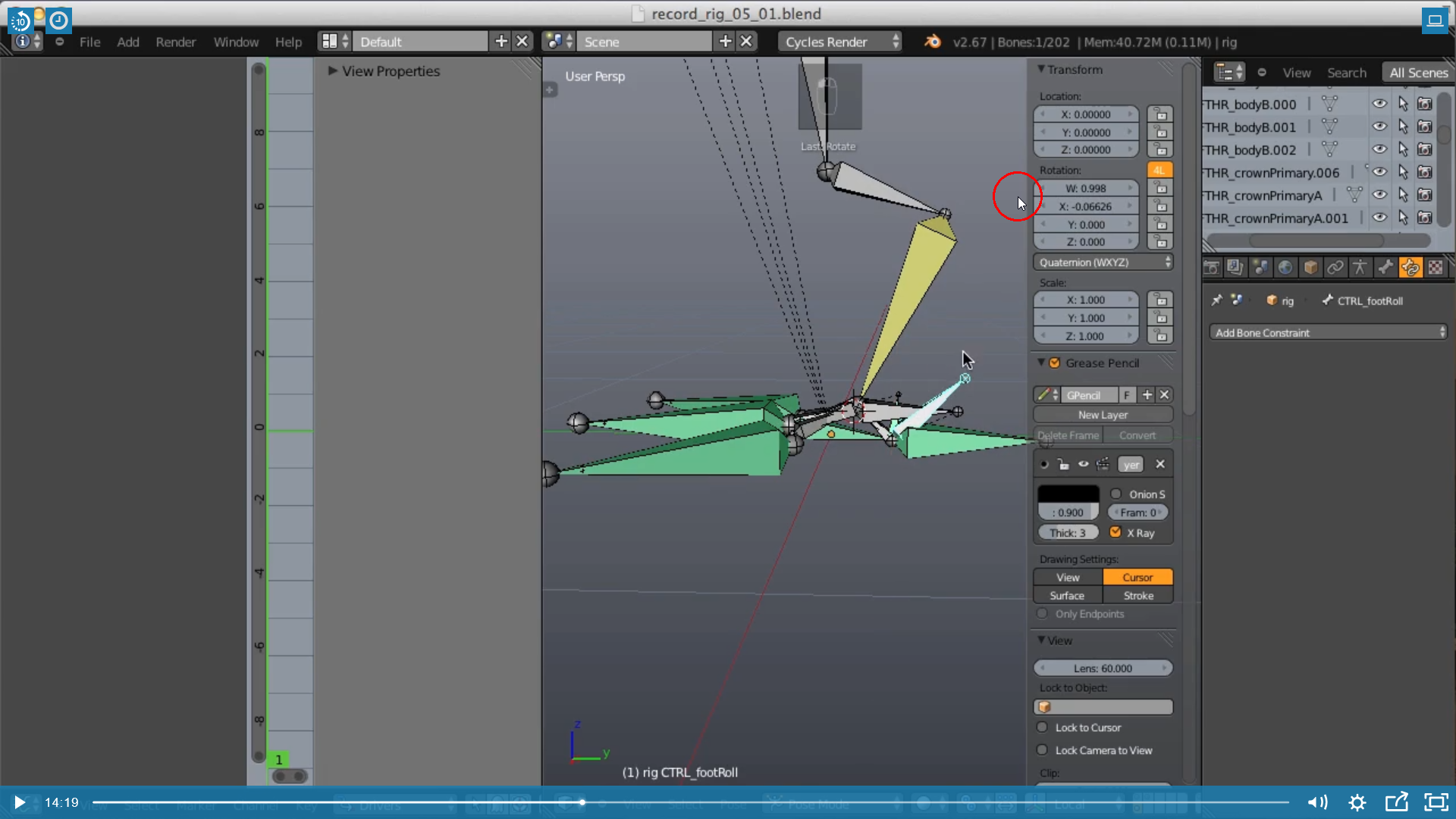Click the pin icon in properties breadcrumb
1456x819 pixels.
[1216, 300]
